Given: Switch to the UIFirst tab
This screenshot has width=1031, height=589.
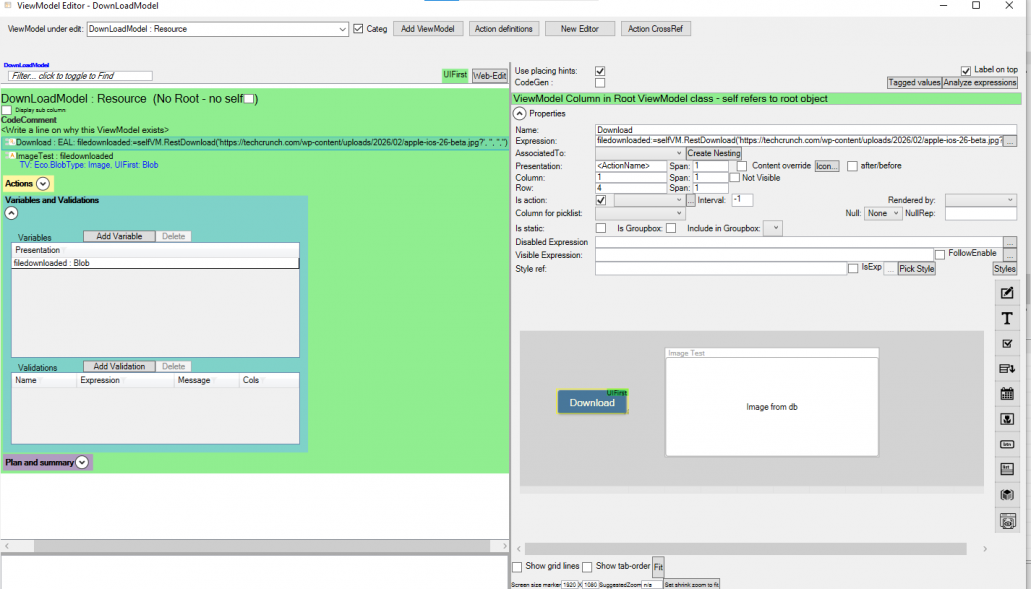Looking at the screenshot, I should [x=455, y=74].
